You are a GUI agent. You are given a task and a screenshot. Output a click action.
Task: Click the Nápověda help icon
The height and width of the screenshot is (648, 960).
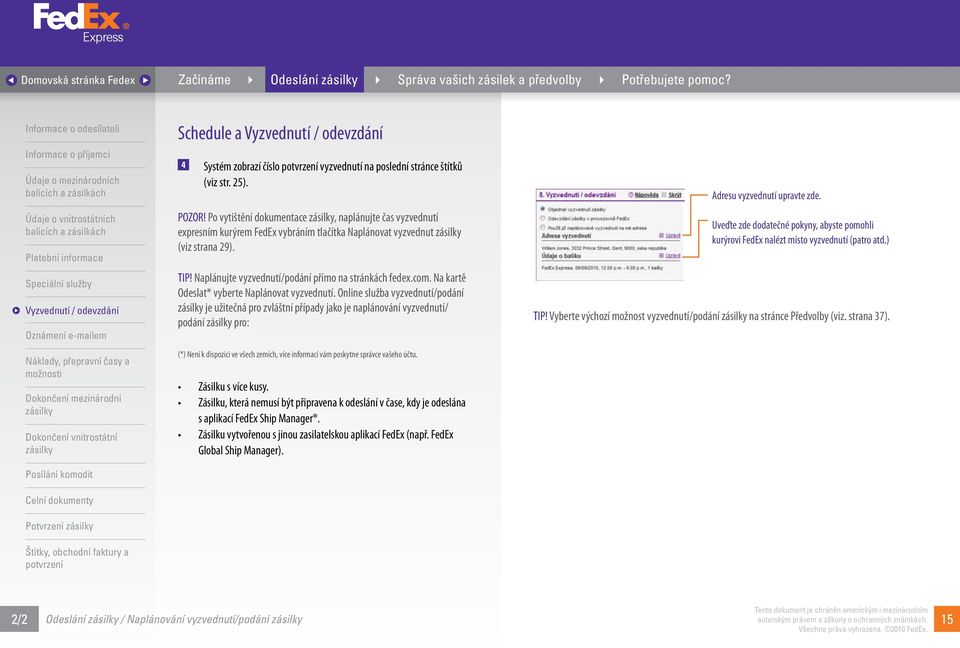631,195
